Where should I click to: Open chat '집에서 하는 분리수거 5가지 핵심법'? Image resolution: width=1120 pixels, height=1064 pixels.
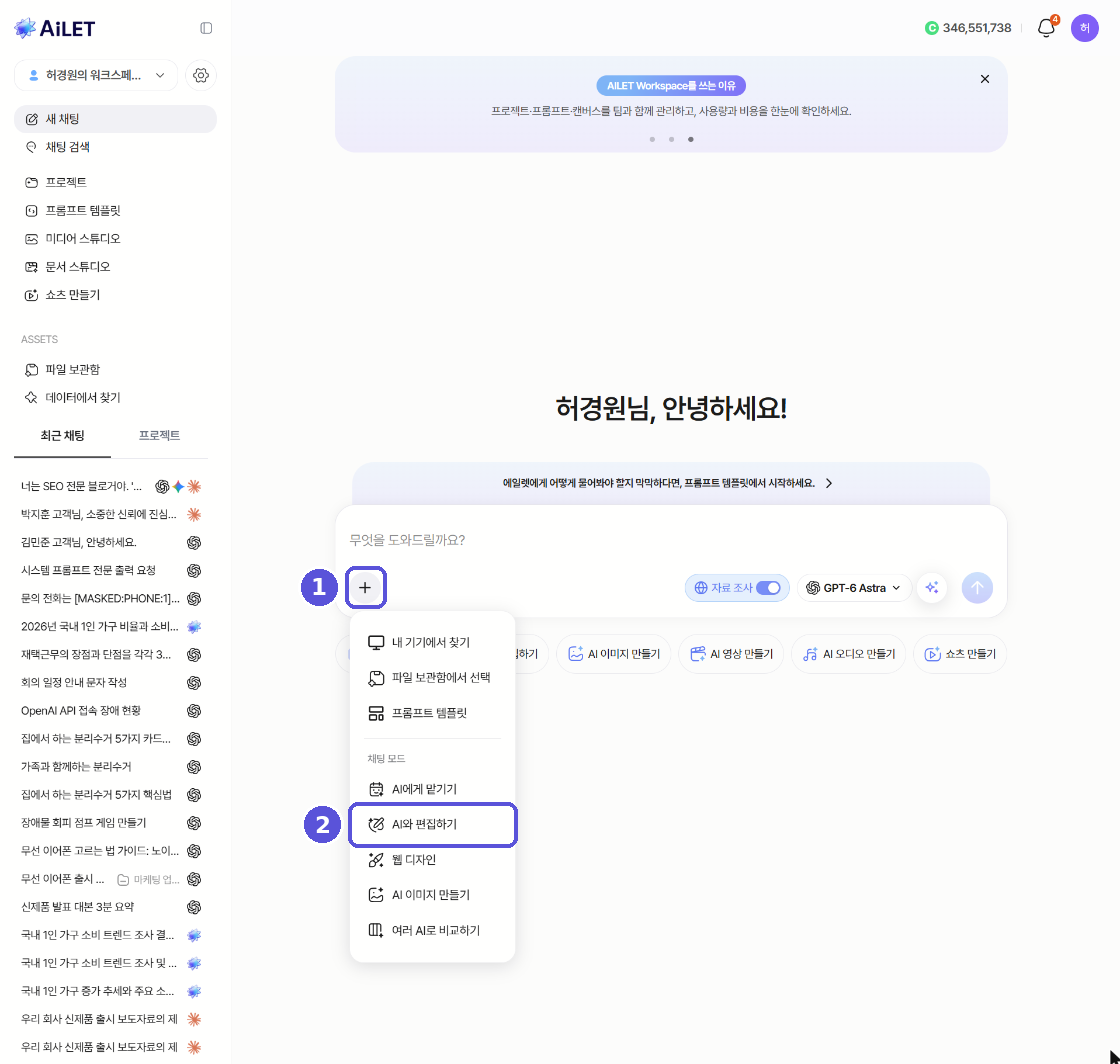[111, 795]
